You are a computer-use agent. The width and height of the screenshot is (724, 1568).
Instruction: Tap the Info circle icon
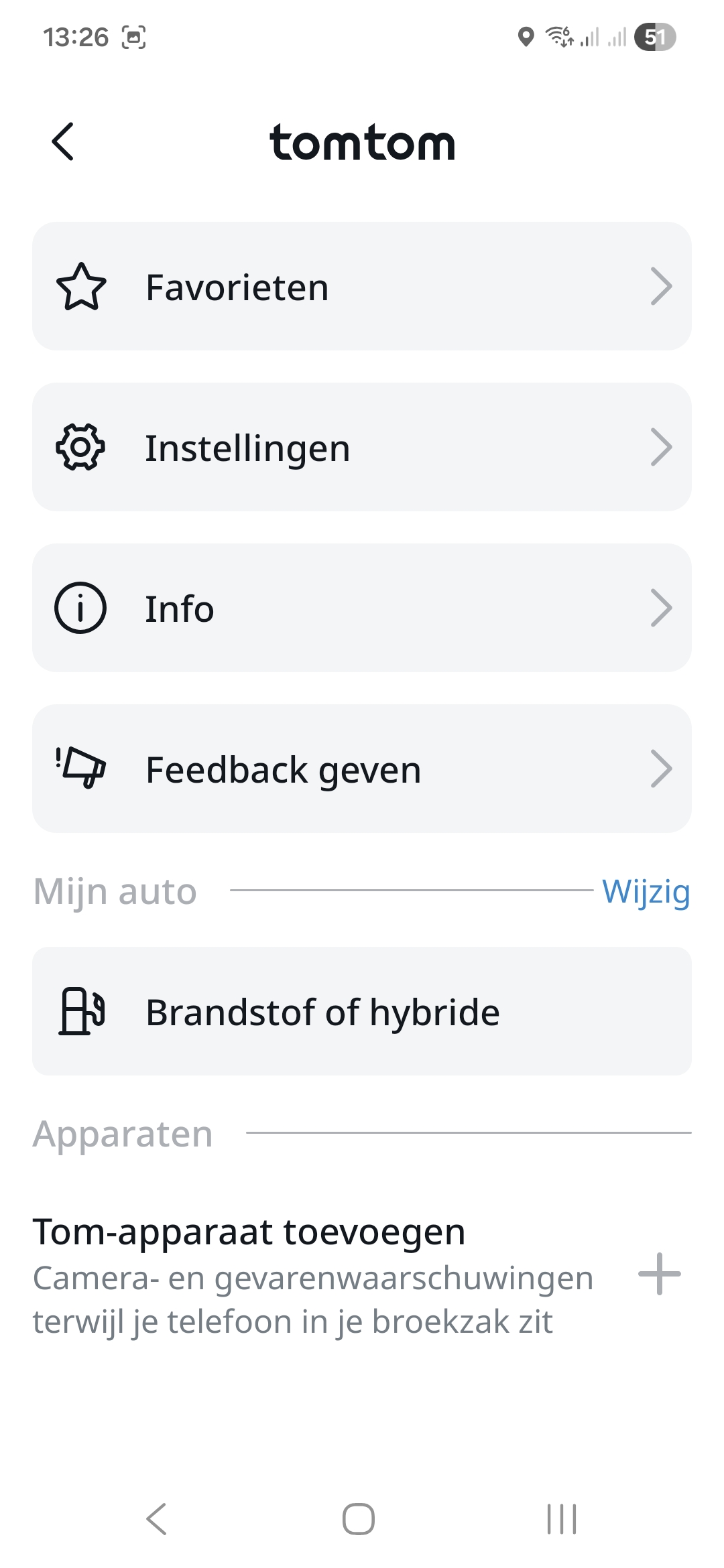click(x=80, y=608)
